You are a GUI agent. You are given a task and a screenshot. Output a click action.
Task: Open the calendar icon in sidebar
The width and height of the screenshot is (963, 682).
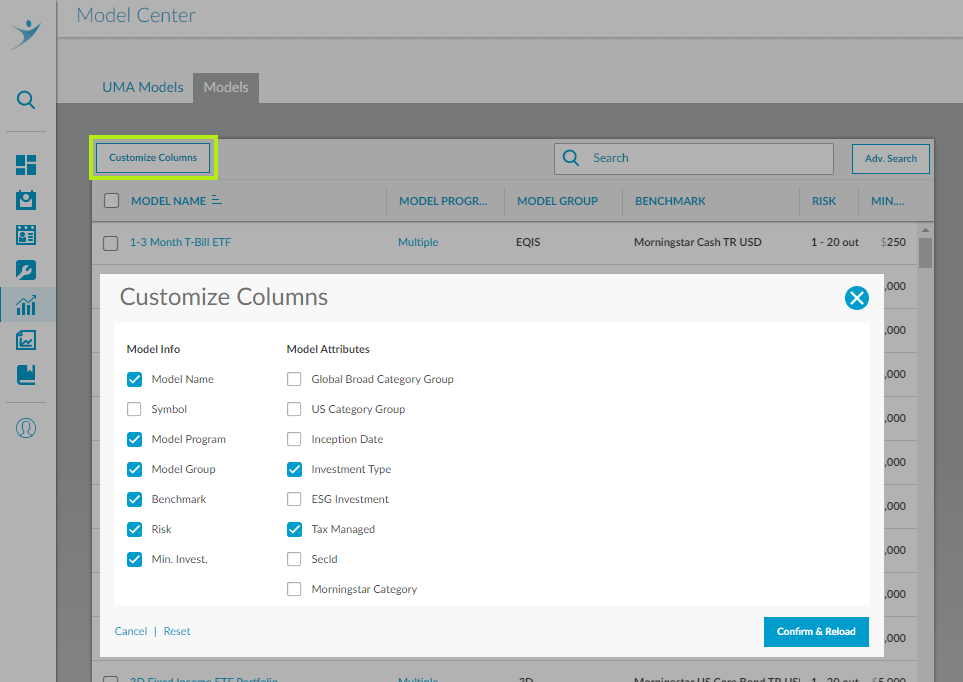click(25, 199)
